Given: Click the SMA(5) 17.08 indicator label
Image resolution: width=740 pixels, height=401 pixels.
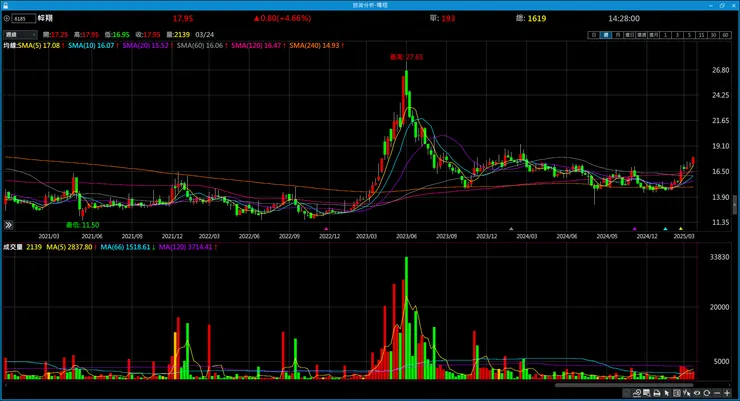Looking at the screenshot, I should point(39,46).
